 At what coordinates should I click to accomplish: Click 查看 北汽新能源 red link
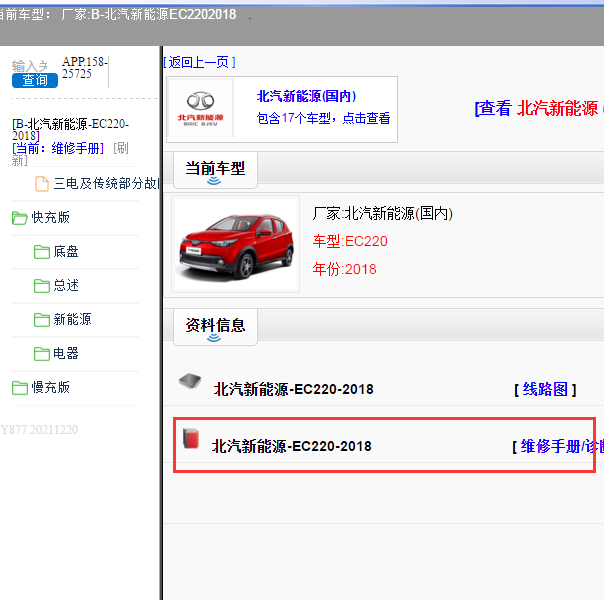tap(539, 108)
